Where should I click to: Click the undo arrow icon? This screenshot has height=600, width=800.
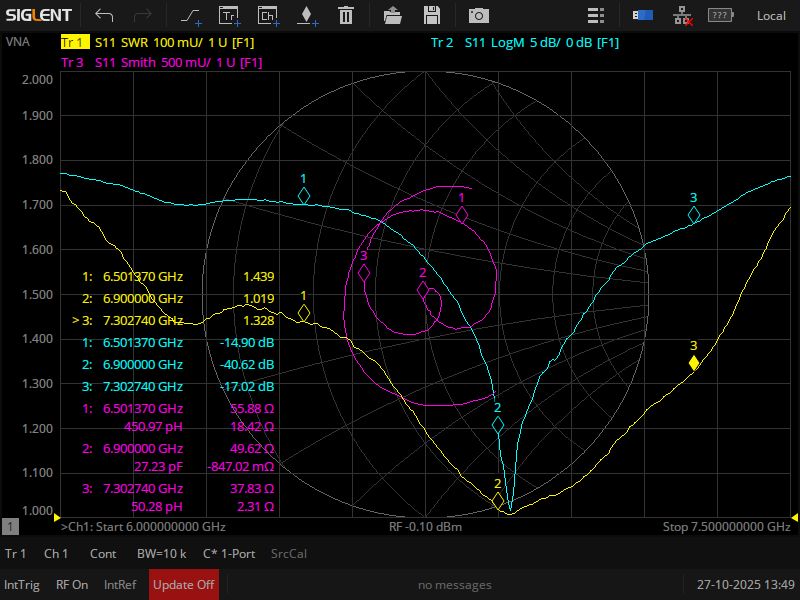click(x=104, y=15)
